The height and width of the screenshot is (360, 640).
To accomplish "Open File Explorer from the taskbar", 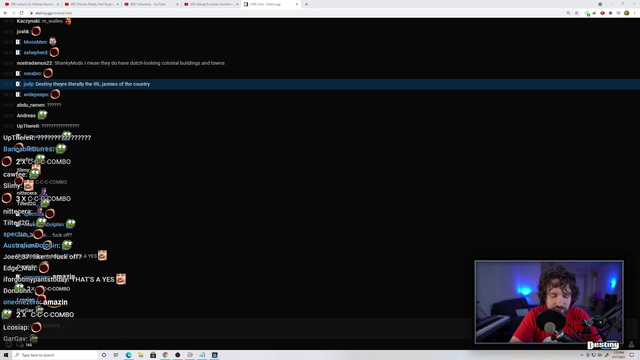I will tap(141, 355).
